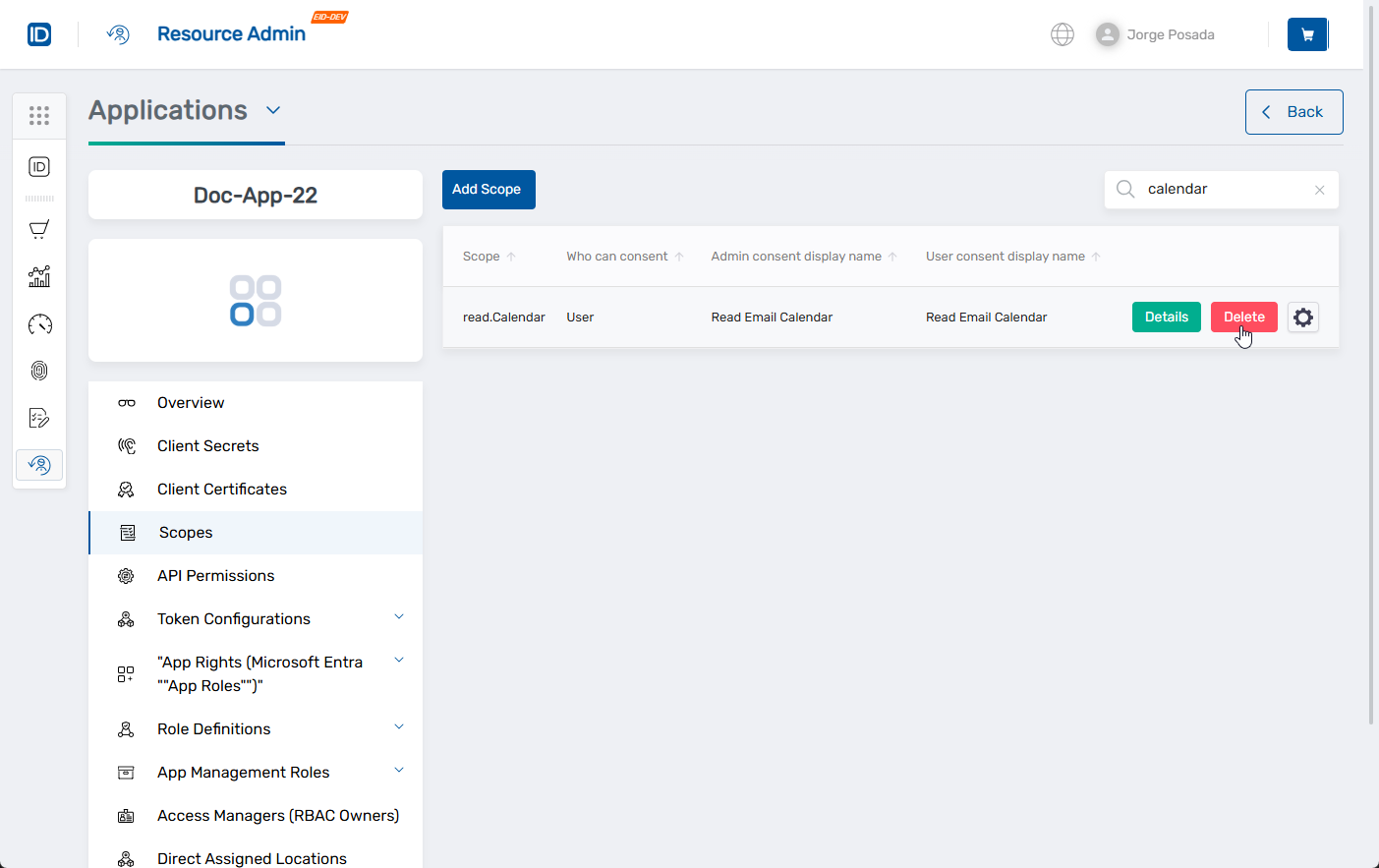This screenshot has width=1379, height=868.
Task: Clear the calendar search text with X
Action: [x=1319, y=190]
